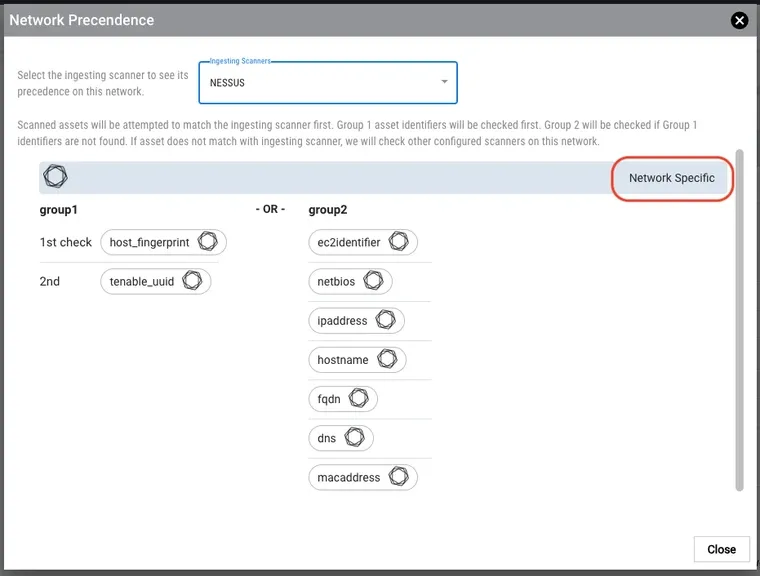The image size is (760, 576).
Task: Select the netbios identifier label
Action: point(336,282)
